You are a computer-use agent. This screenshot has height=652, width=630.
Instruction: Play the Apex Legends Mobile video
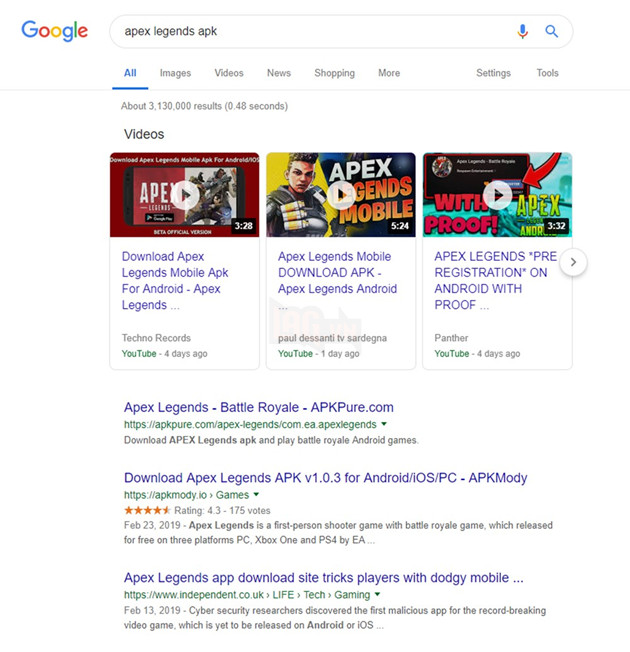pos(341,195)
